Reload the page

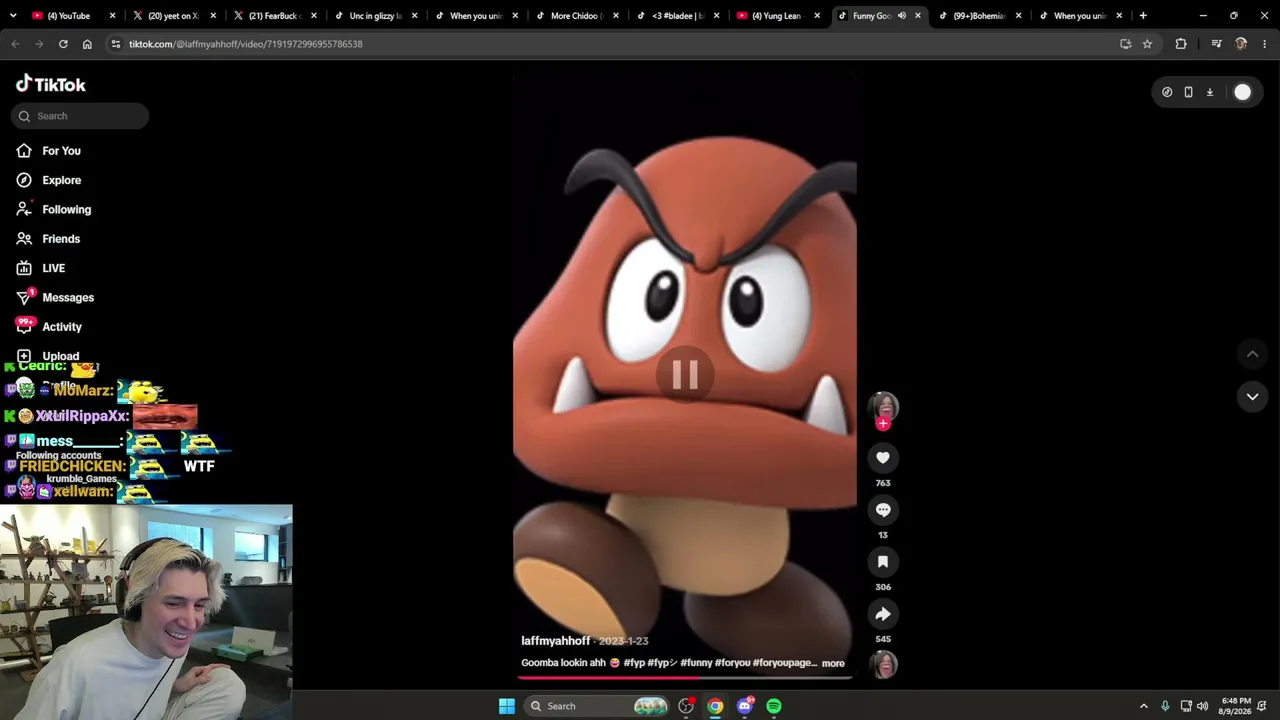coord(63,44)
